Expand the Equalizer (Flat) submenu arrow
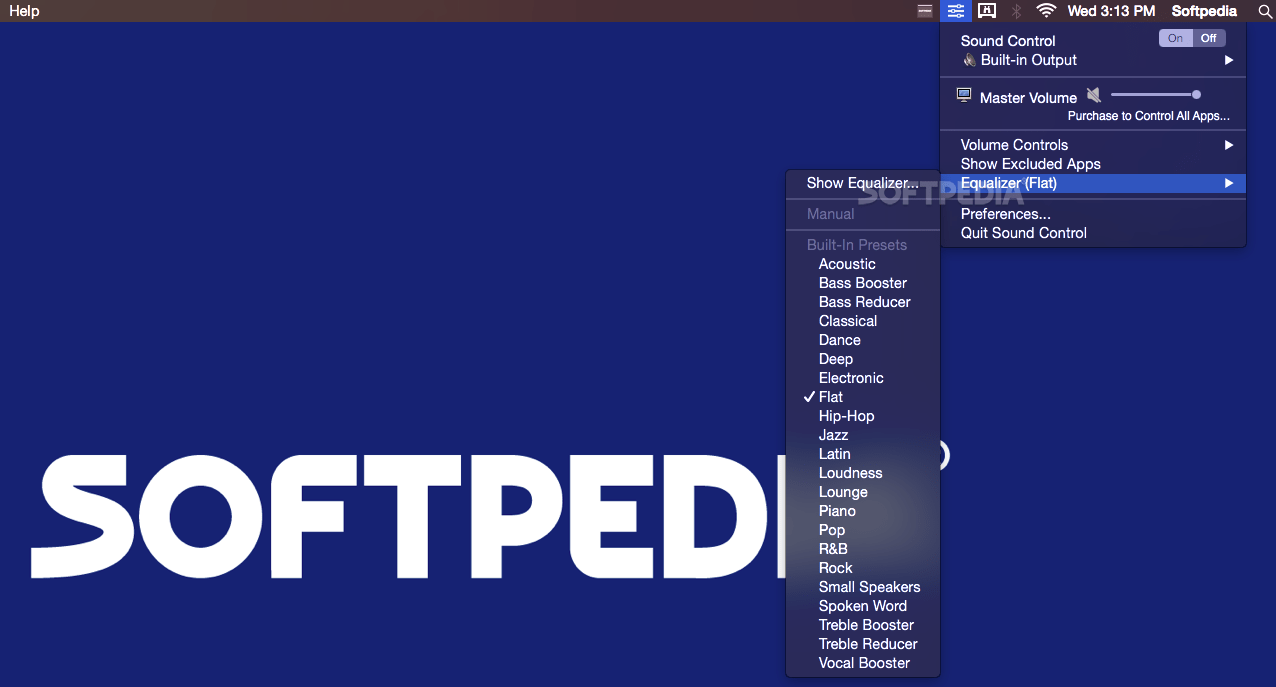The height and width of the screenshot is (687, 1276). coord(1229,183)
